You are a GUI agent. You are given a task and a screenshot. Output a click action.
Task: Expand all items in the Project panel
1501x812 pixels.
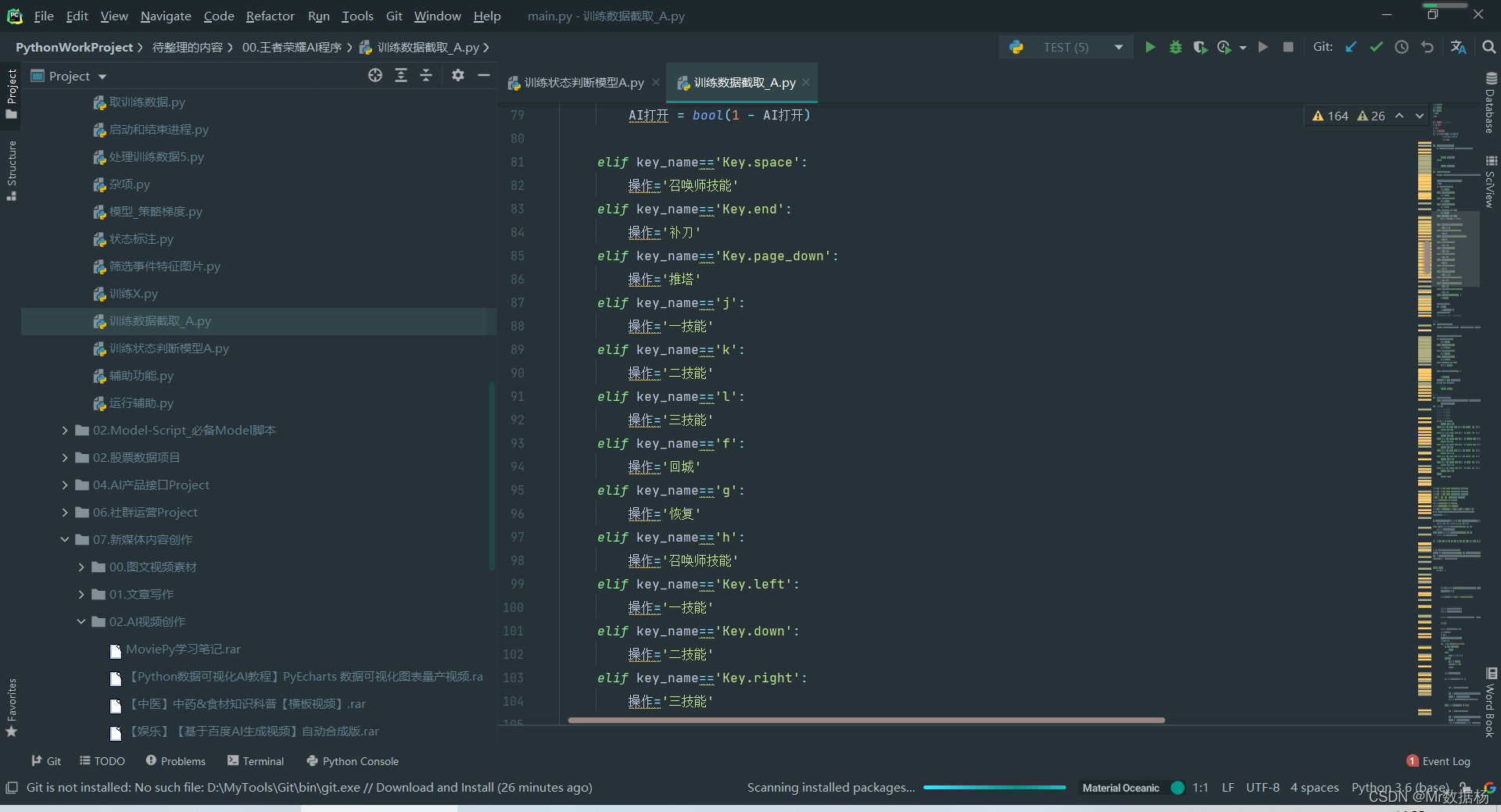point(401,75)
